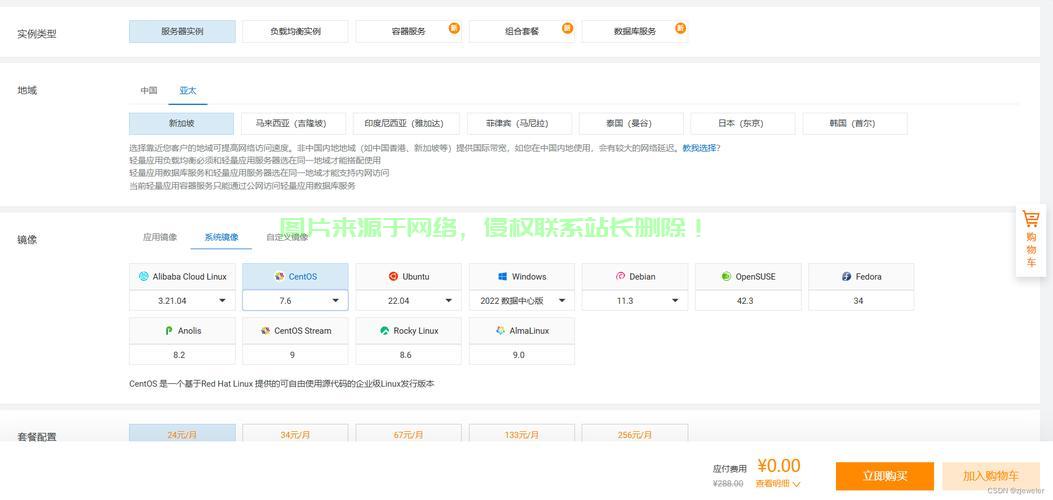Screen dimensions: 1053x500
Task: Click the new badge on 容器服务
Action: click(454, 28)
